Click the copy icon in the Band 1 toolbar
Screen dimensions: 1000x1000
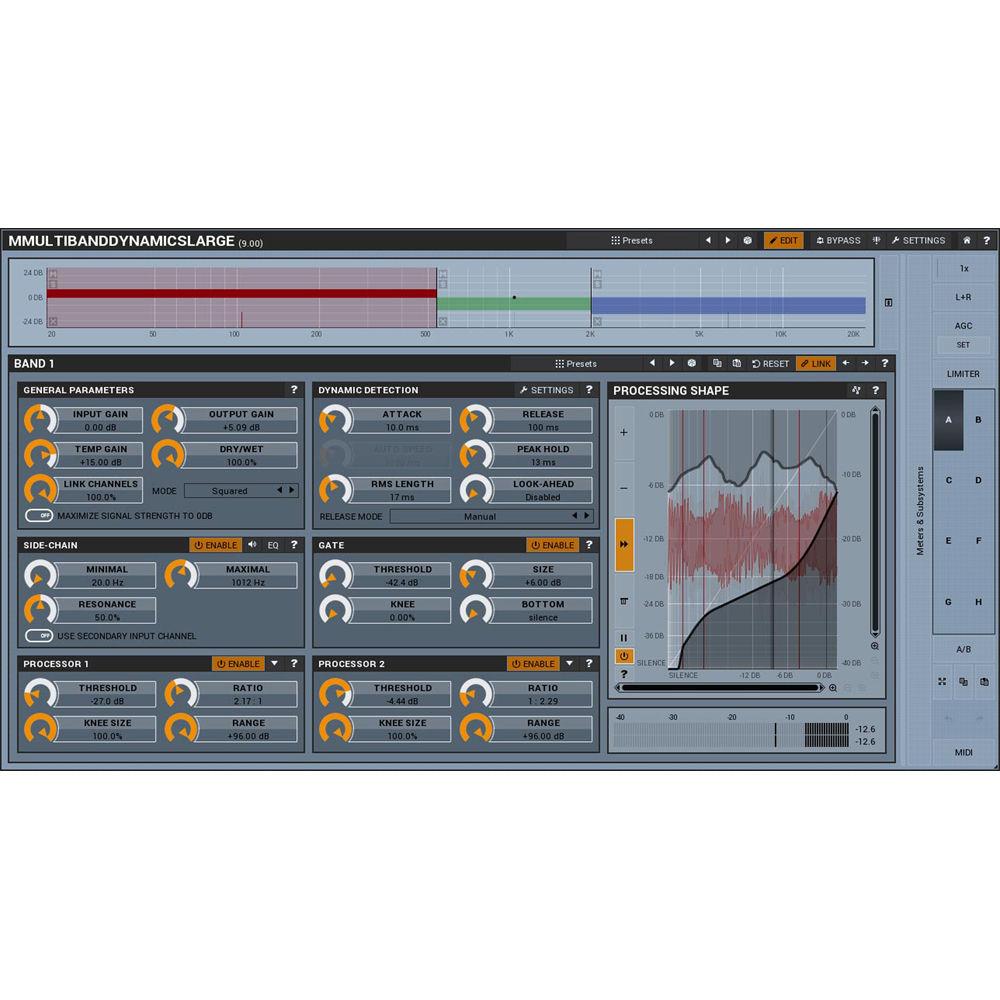pyautogui.click(x=717, y=363)
